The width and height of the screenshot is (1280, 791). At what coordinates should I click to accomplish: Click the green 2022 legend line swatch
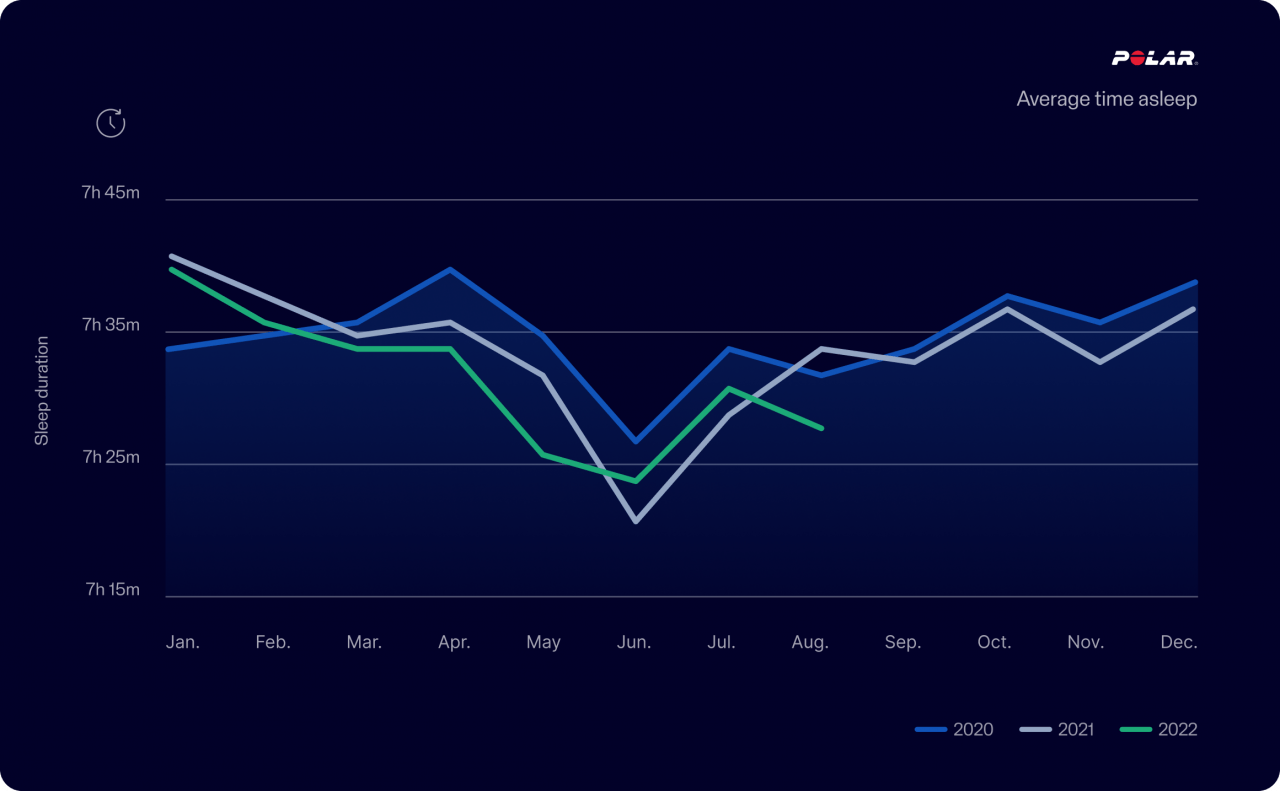point(1136,729)
